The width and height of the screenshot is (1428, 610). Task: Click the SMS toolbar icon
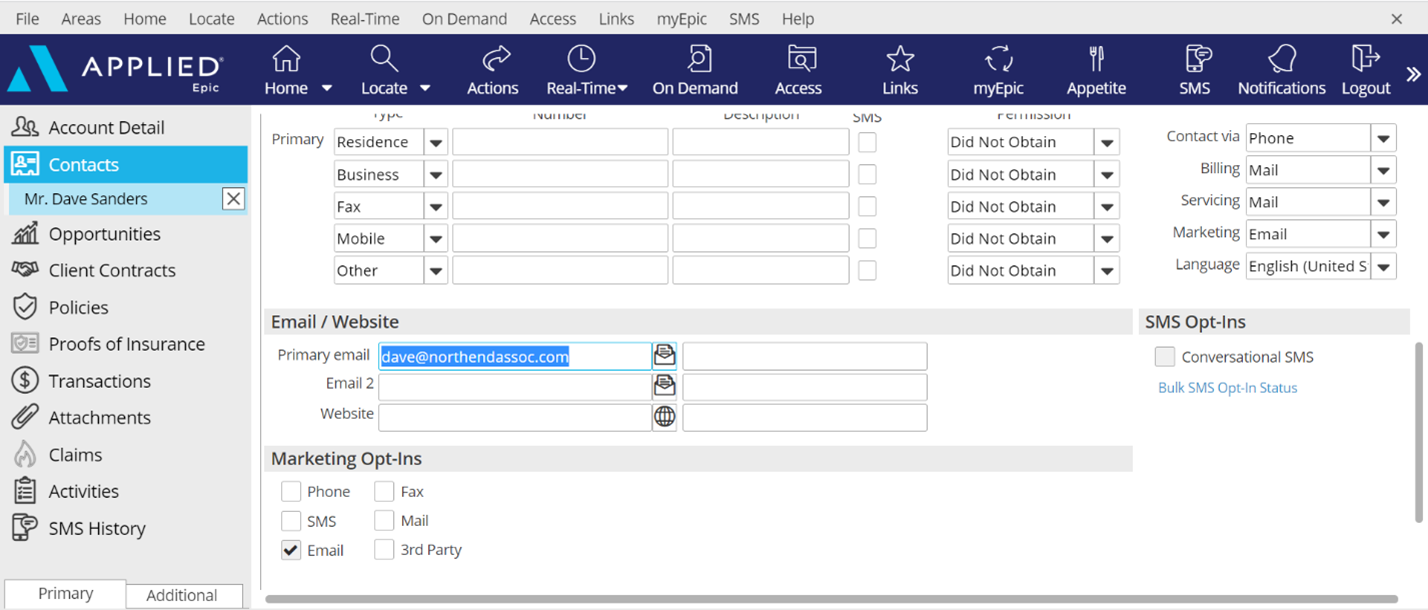(1197, 58)
